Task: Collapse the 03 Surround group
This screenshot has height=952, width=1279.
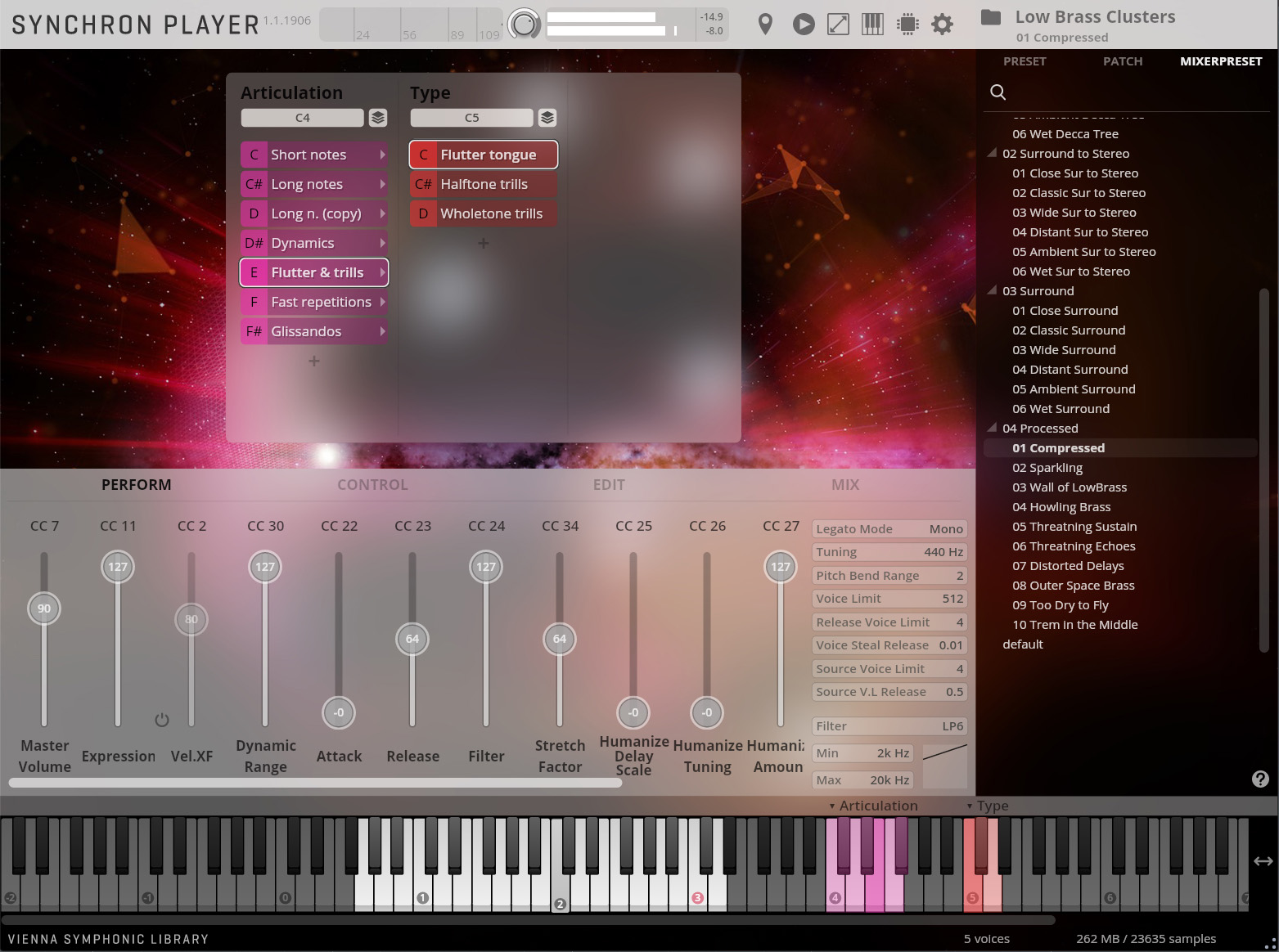Action: pos(993,290)
